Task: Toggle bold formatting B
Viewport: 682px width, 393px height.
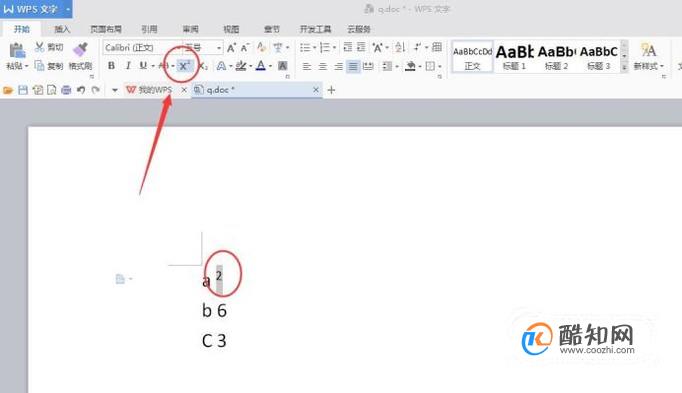Action: coord(111,66)
